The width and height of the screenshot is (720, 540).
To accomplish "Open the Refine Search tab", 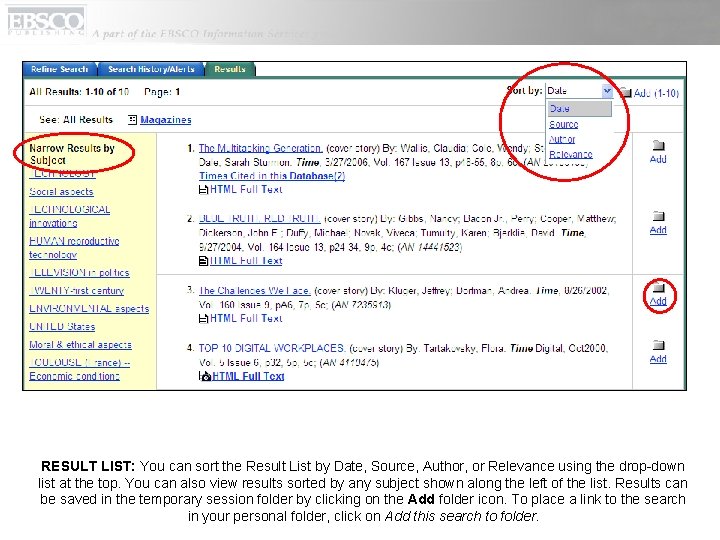I will point(59,69).
